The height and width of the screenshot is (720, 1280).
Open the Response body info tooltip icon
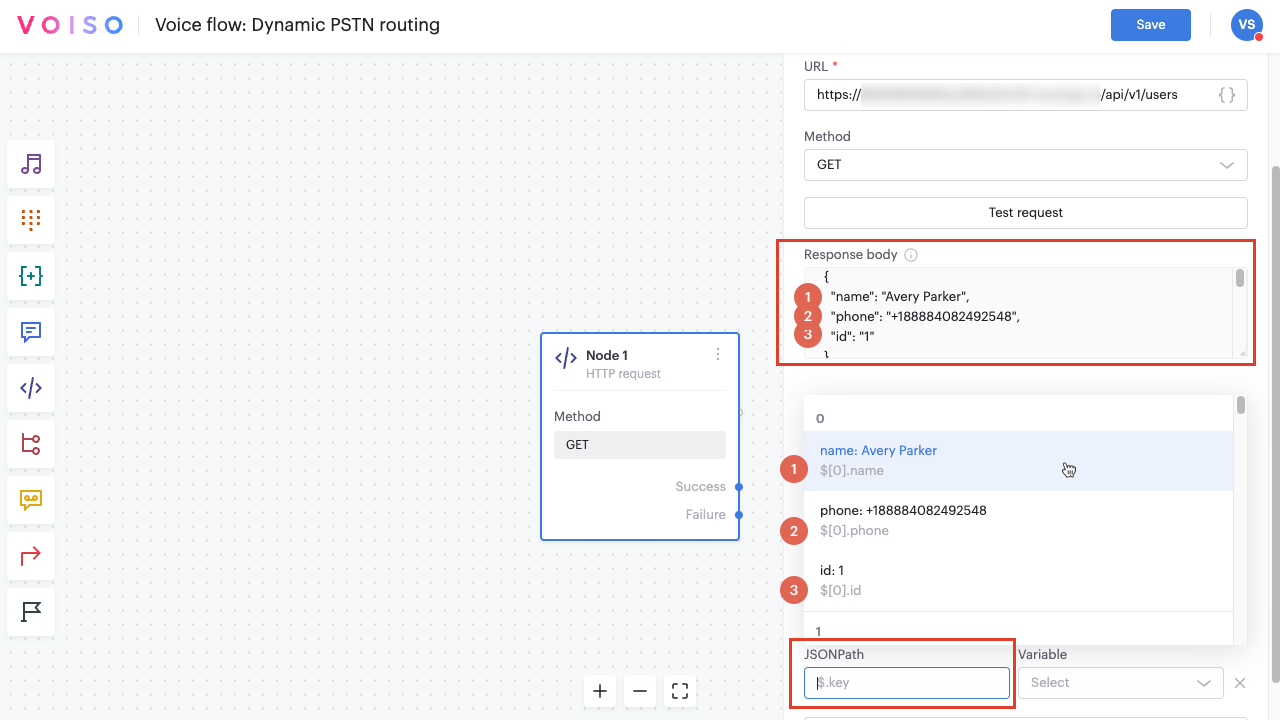point(910,255)
